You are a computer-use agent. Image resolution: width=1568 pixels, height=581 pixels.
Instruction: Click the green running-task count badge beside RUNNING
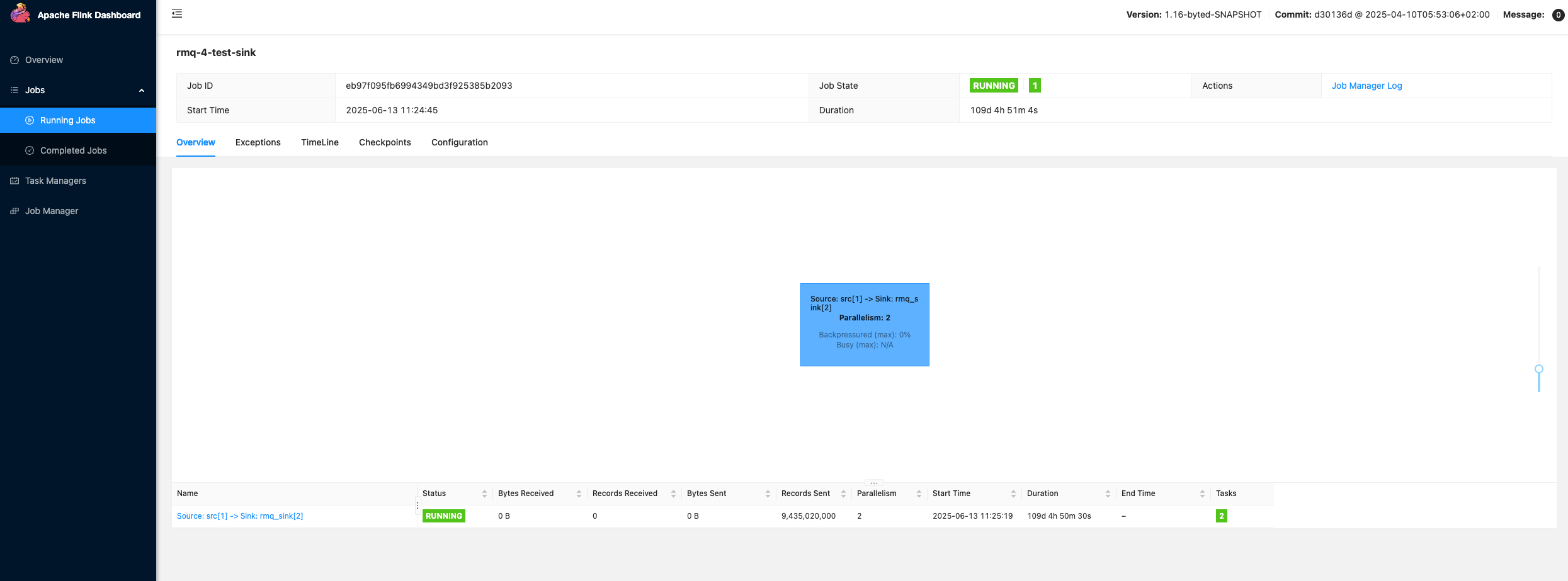(x=1035, y=86)
